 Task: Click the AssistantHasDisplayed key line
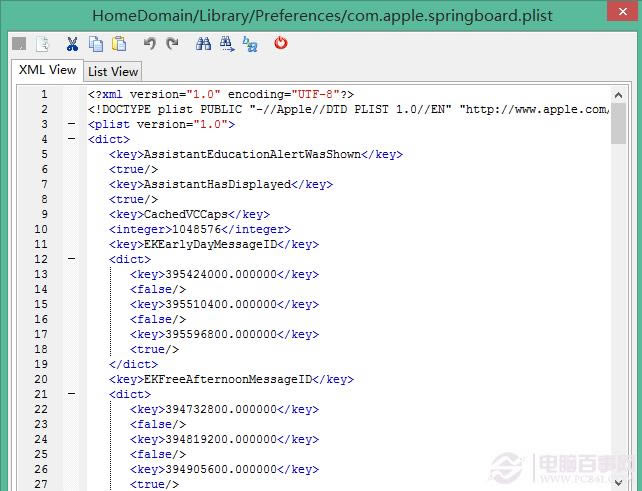221,184
